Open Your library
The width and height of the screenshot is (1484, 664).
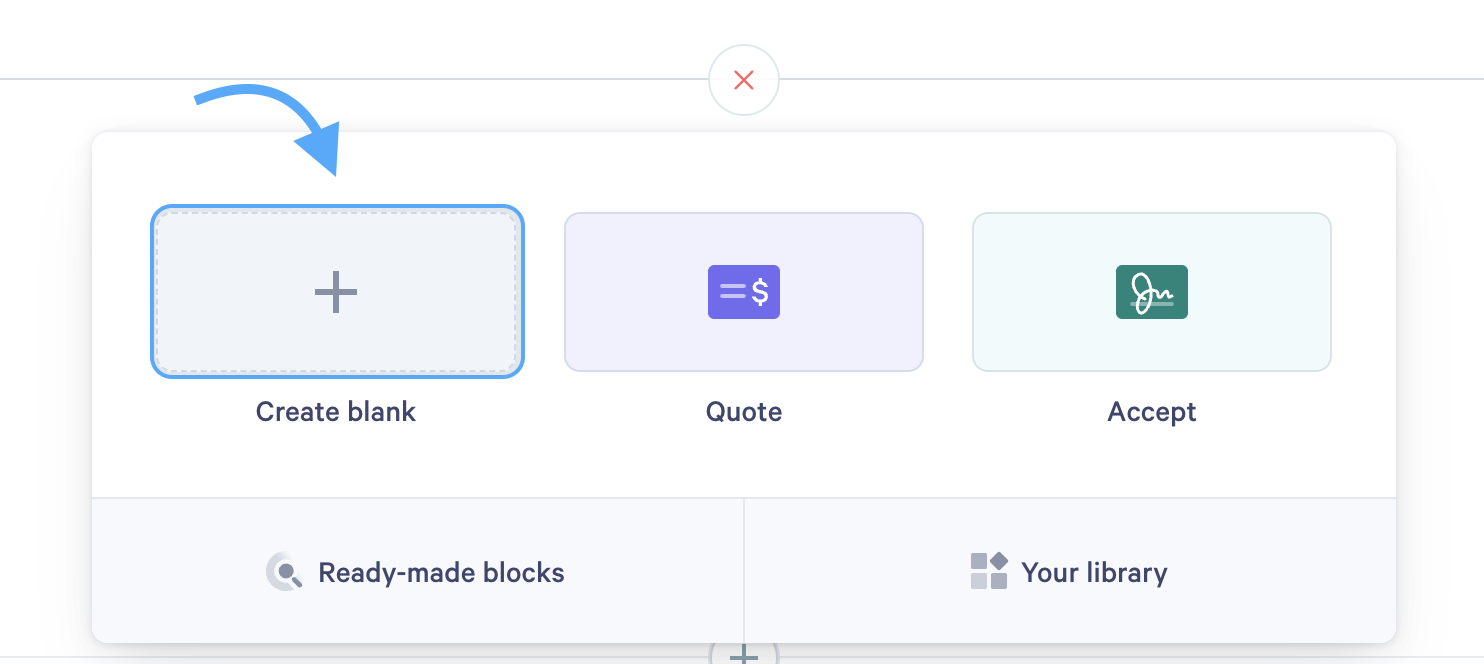coord(1070,571)
